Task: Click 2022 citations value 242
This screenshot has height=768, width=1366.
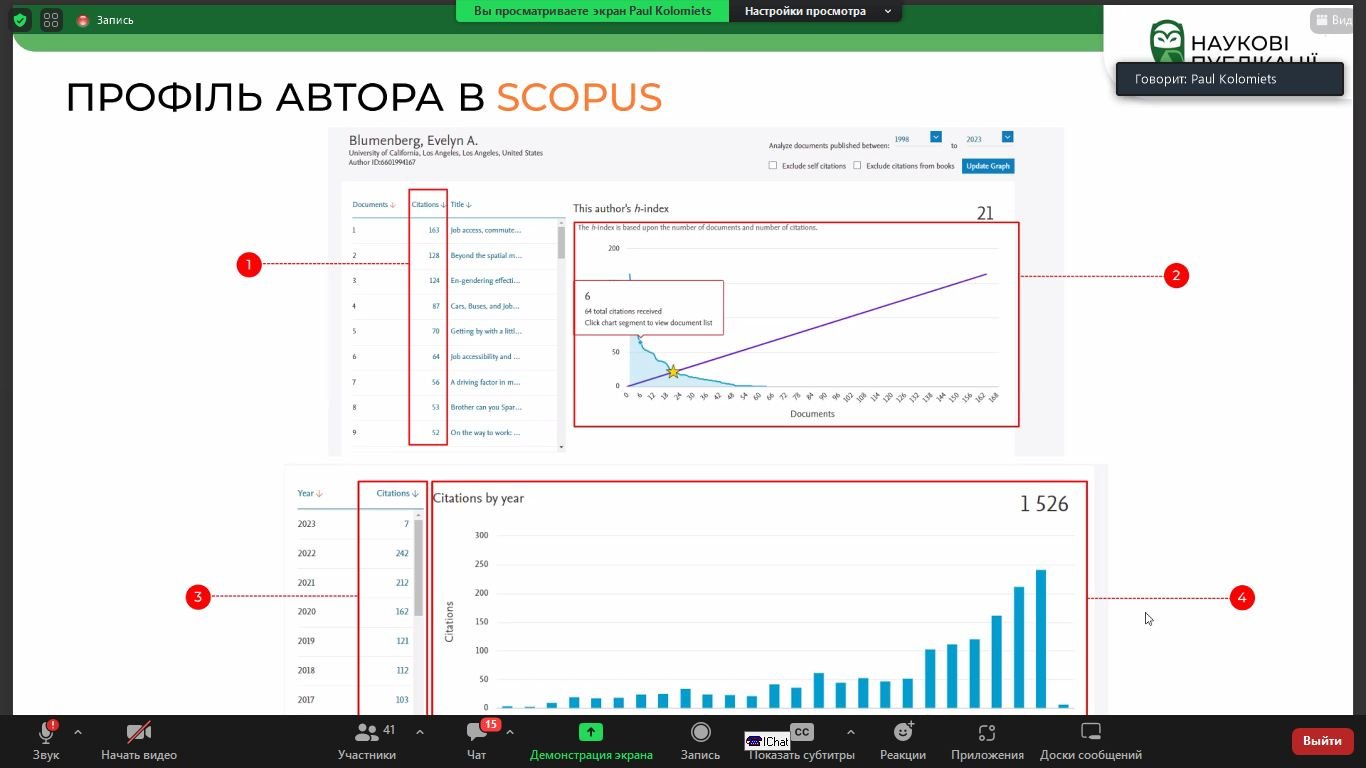Action: point(402,553)
